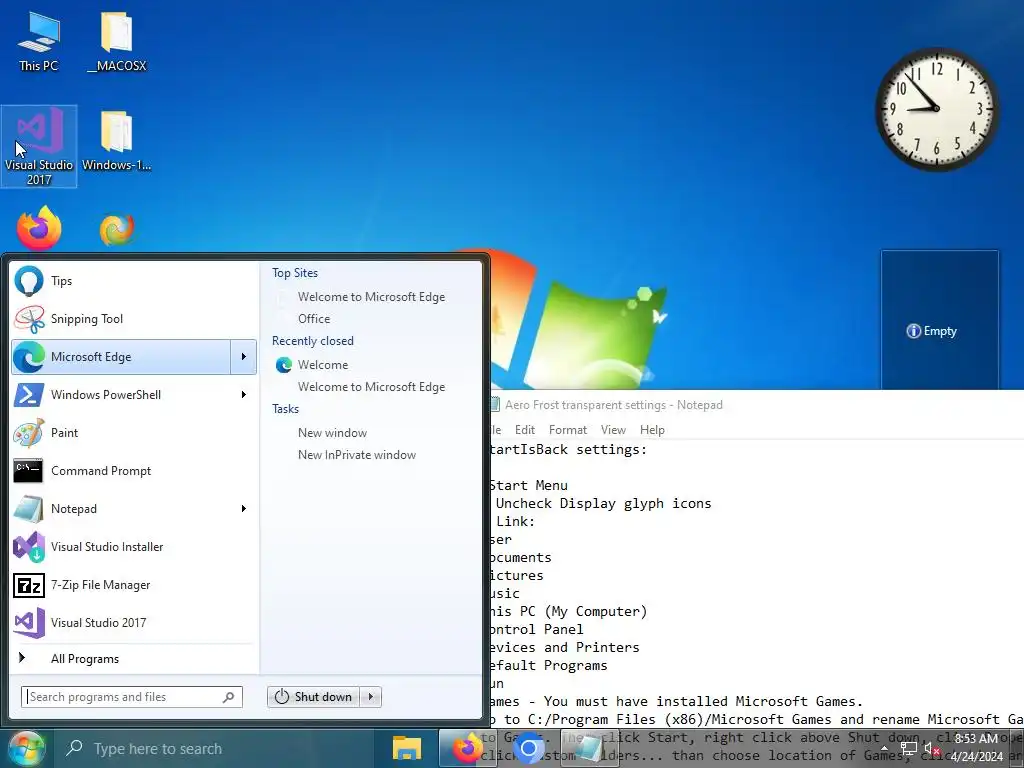Open Tips from the Start menu
Viewport: 1024px width, 768px height.
(134, 281)
